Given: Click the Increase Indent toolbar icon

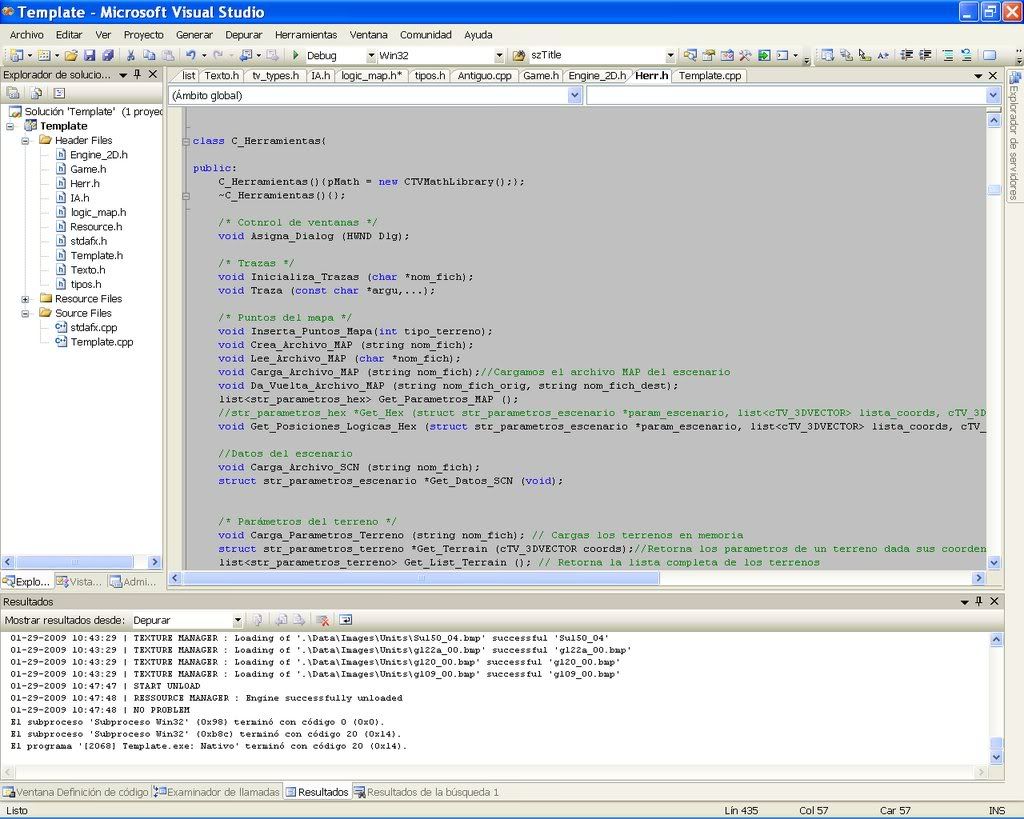Looking at the screenshot, I should pyautogui.click(x=925, y=56).
